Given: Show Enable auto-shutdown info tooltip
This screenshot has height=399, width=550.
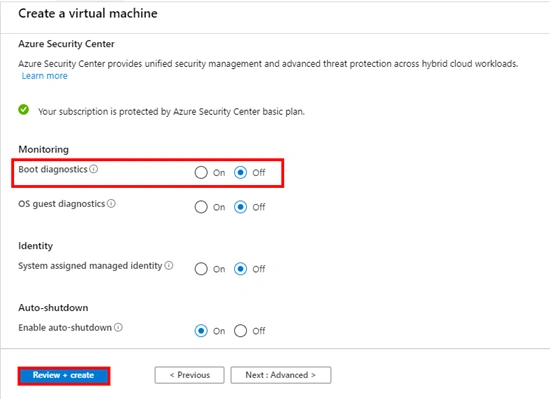Looking at the screenshot, I should point(118,327).
